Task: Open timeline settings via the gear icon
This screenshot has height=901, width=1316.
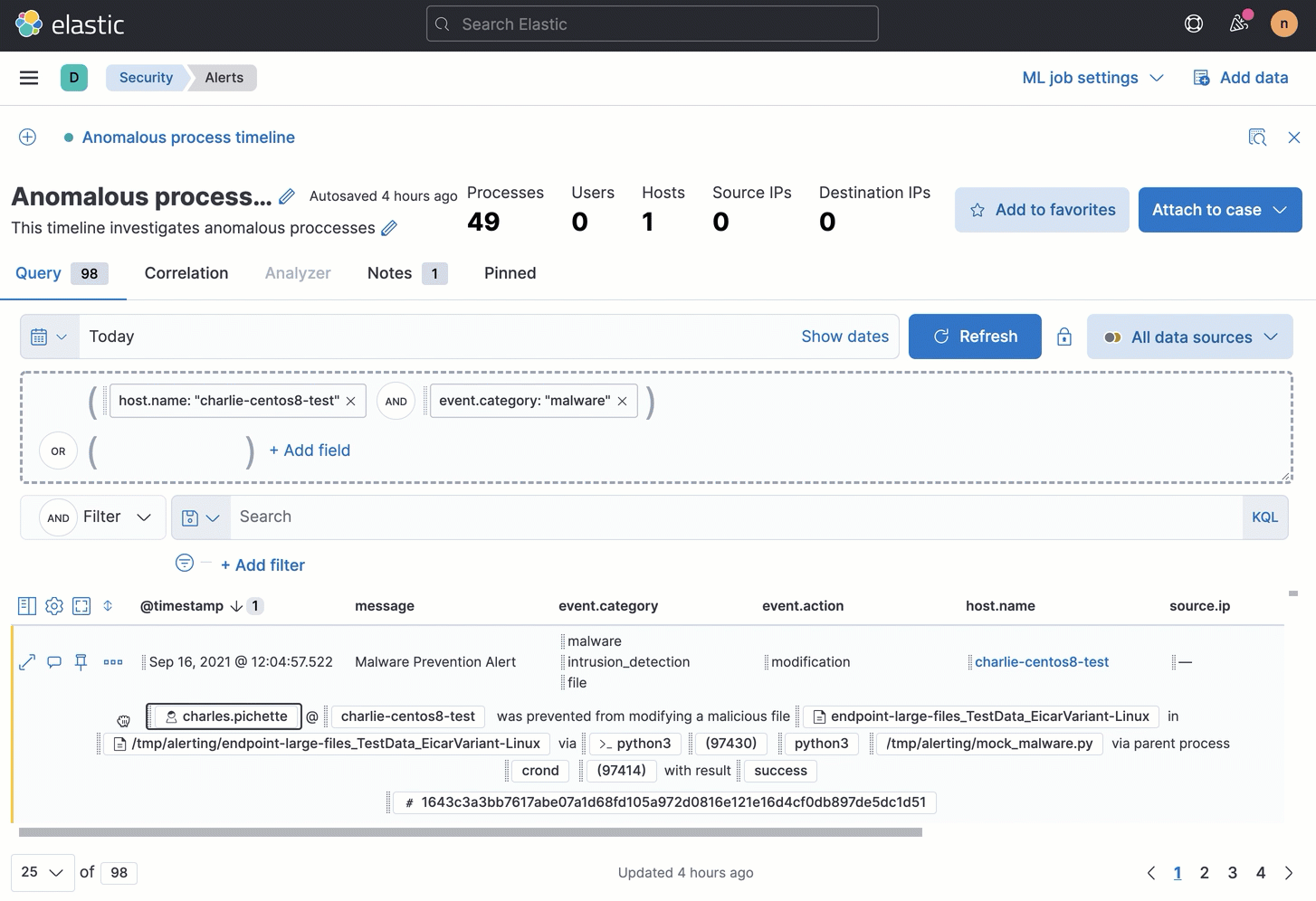Action: pos(53,605)
